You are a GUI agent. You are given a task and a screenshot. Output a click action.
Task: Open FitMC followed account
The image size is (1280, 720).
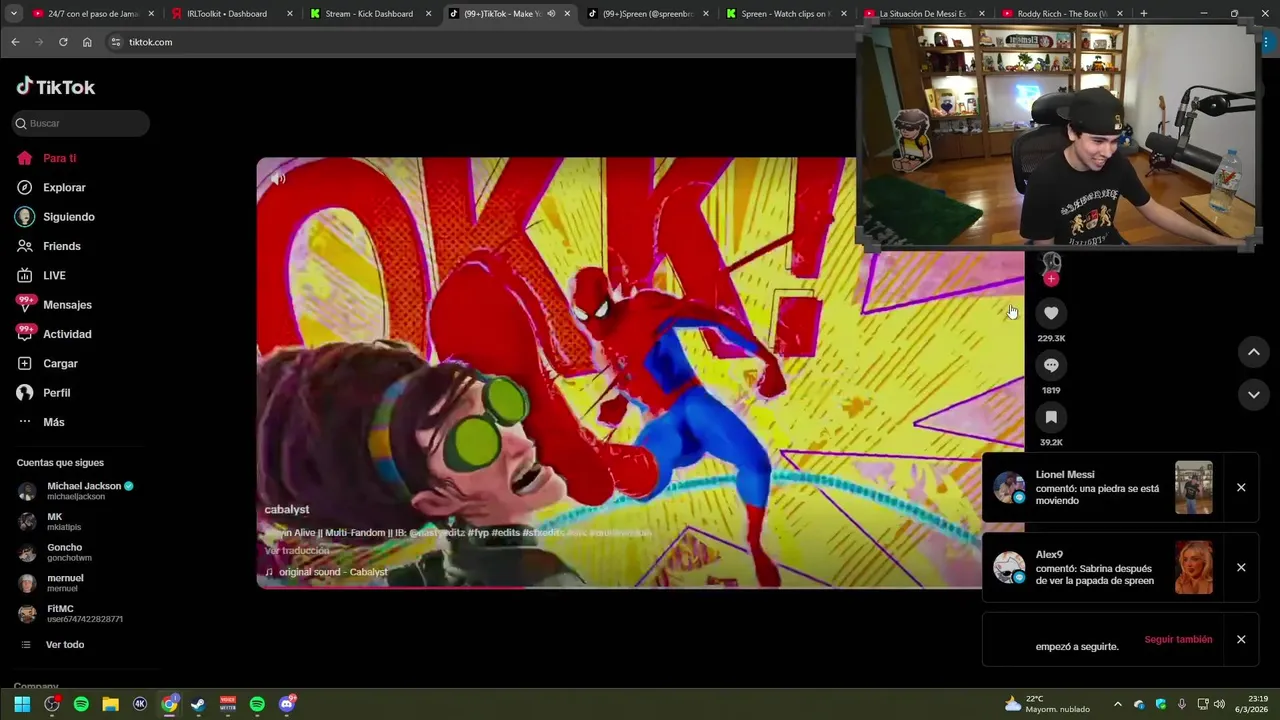click(x=70, y=614)
